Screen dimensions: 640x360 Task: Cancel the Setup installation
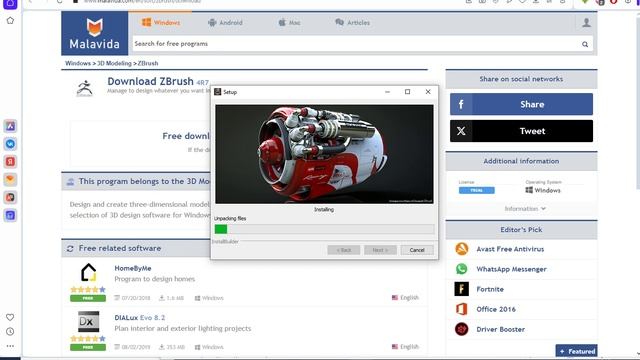(417, 250)
